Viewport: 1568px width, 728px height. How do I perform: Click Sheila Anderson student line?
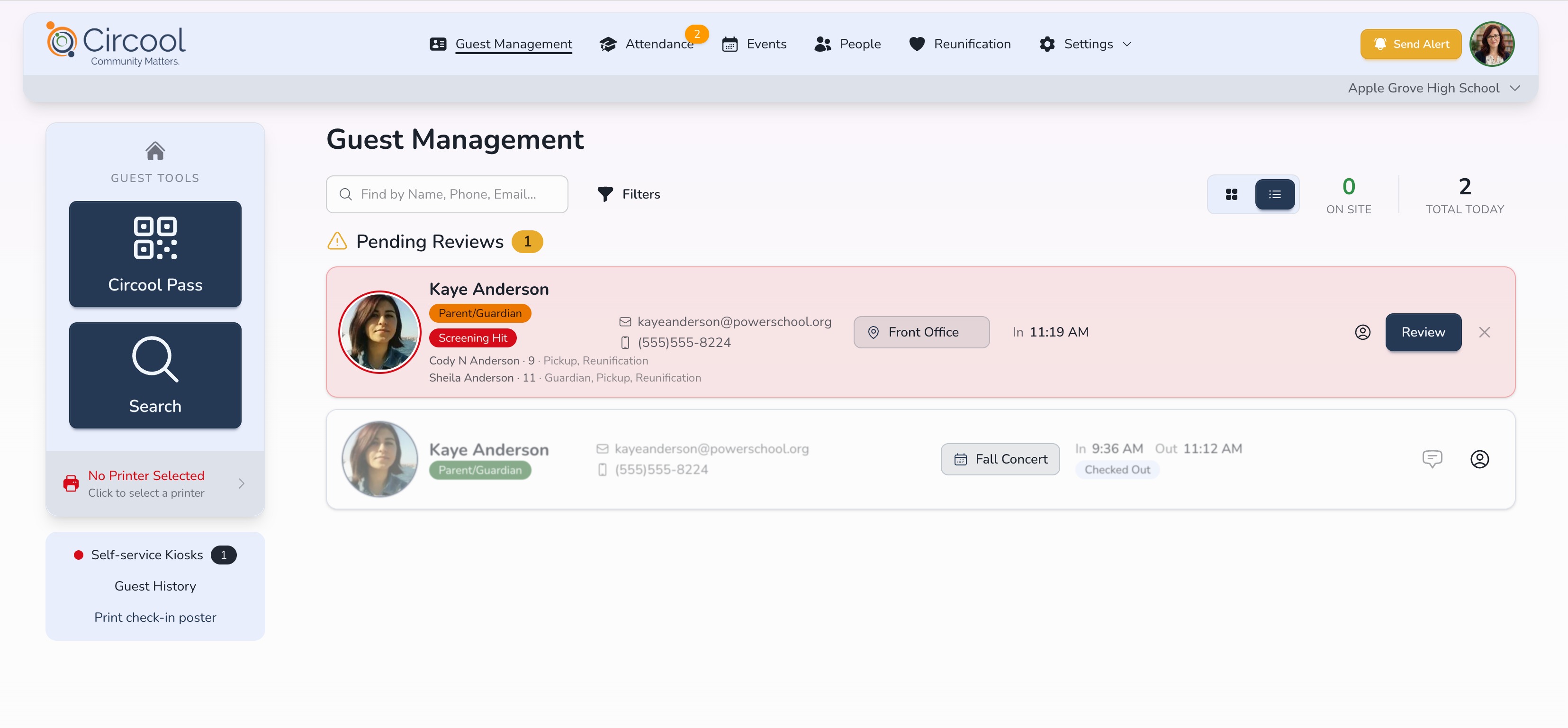point(564,377)
